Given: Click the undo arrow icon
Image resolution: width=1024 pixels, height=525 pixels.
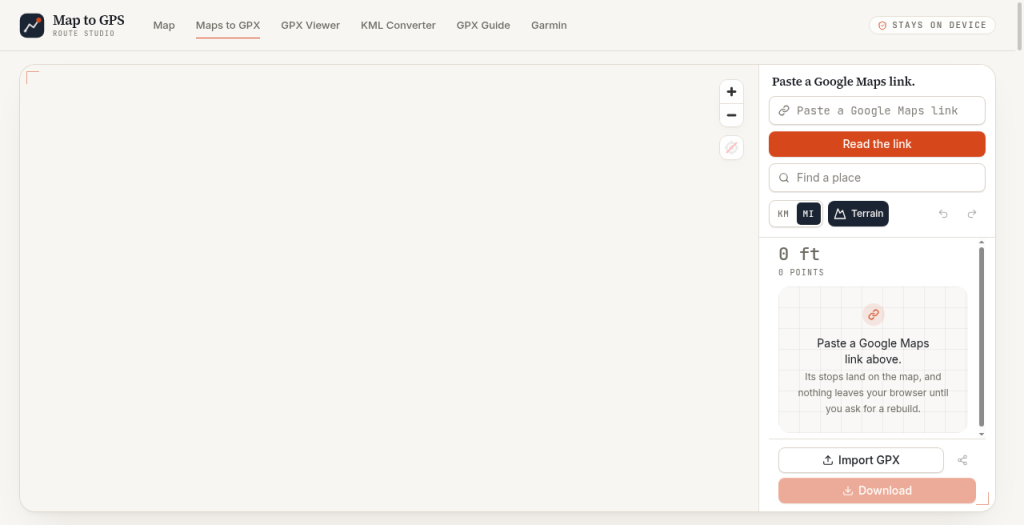Looking at the screenshot, I should 943,214.
